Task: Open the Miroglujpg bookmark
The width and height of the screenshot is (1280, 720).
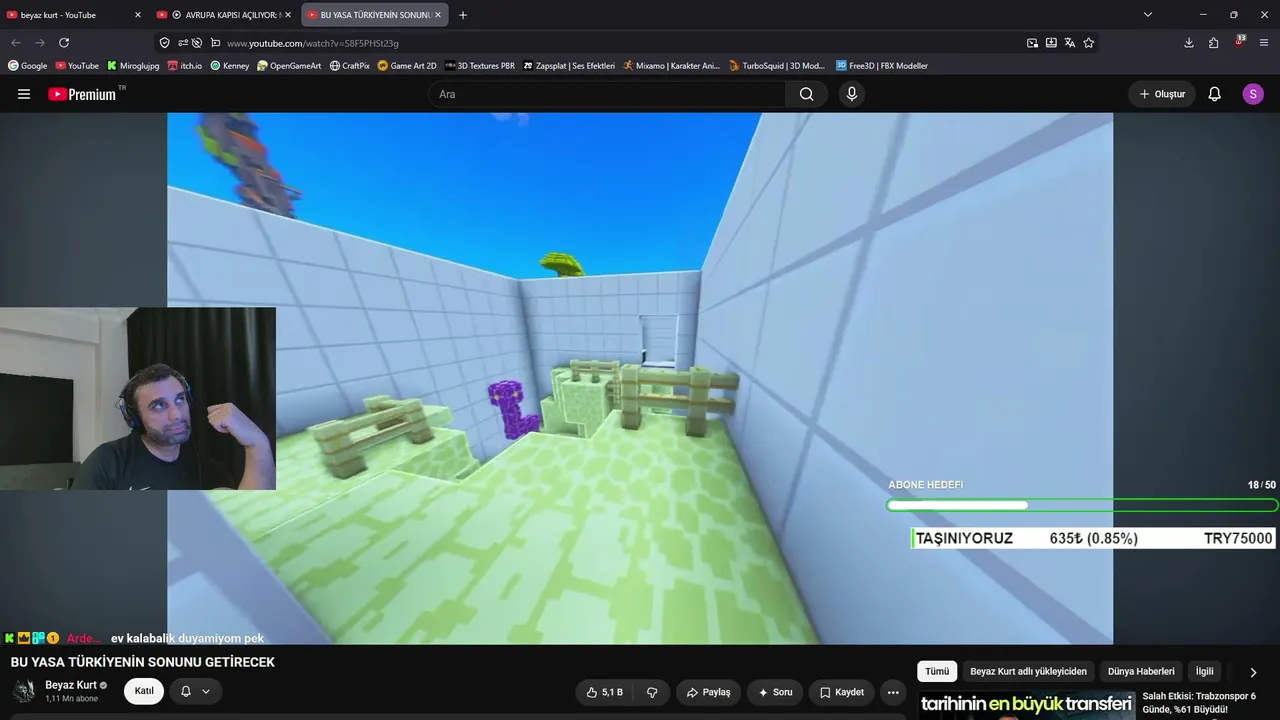Action: [133, 66]
